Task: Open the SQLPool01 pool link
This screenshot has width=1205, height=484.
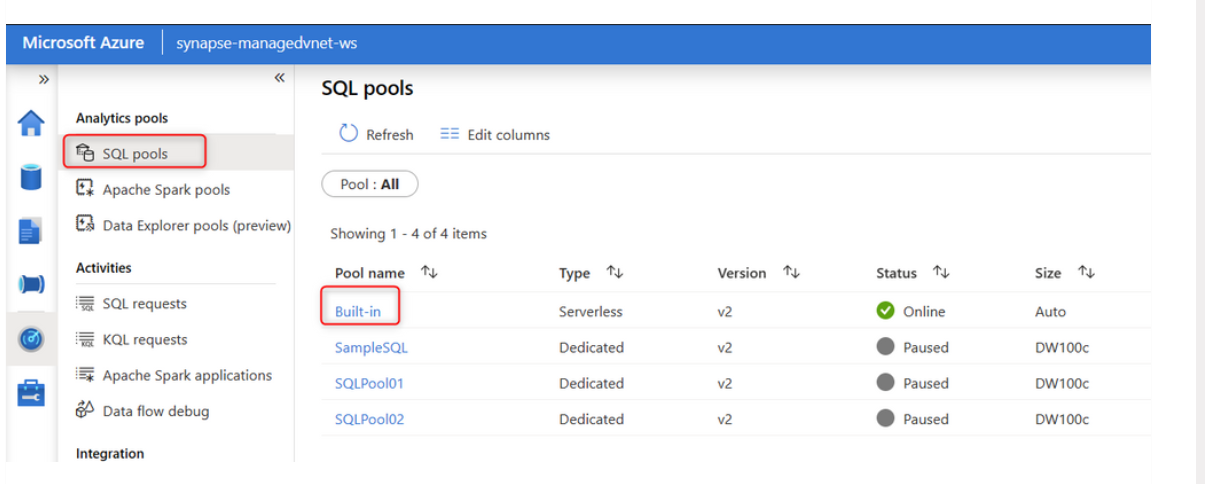Action: 369,383
